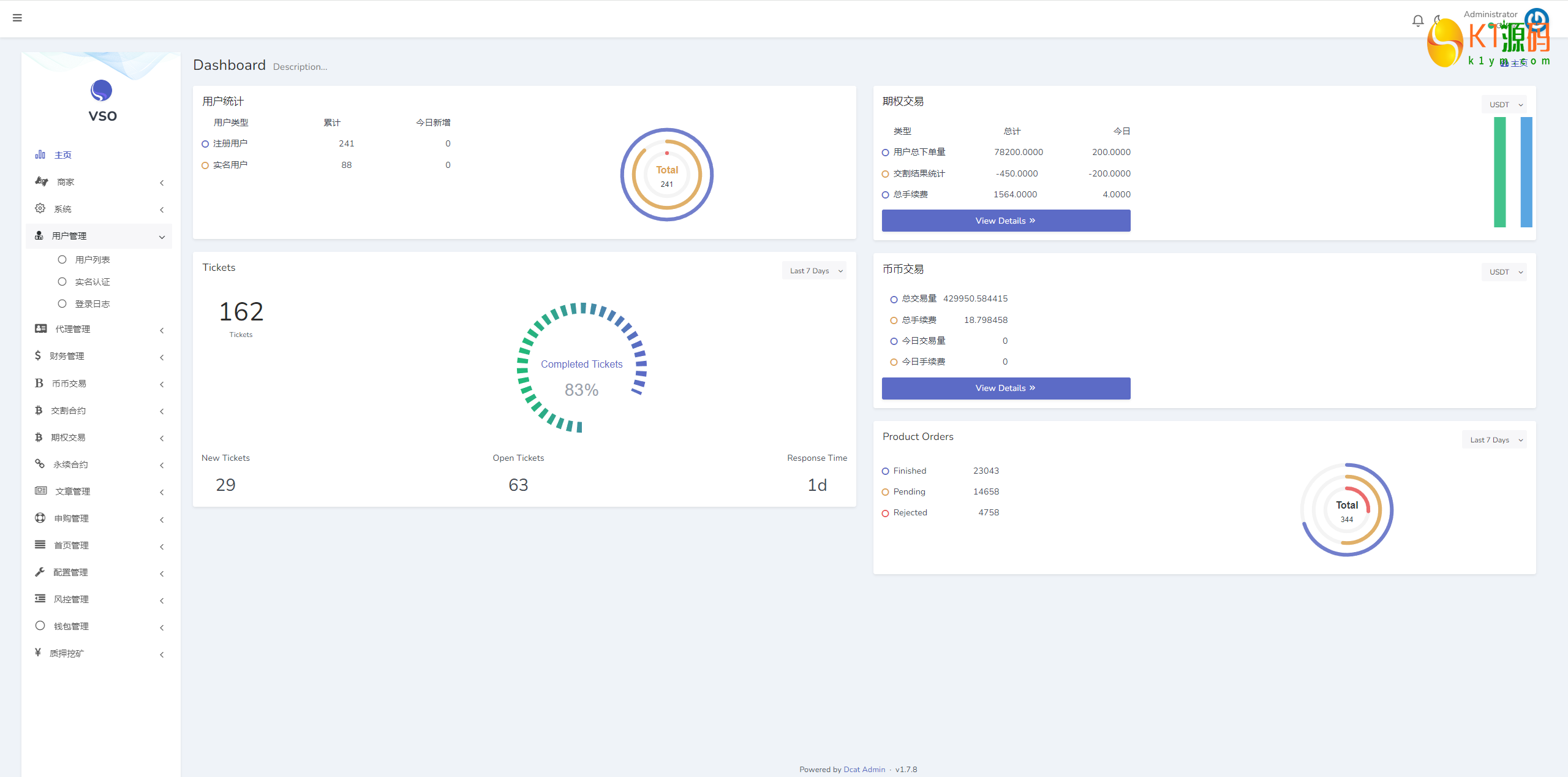The image size is (1568, 777).
Task: Click the Dashboard page title
Action: 229,65
